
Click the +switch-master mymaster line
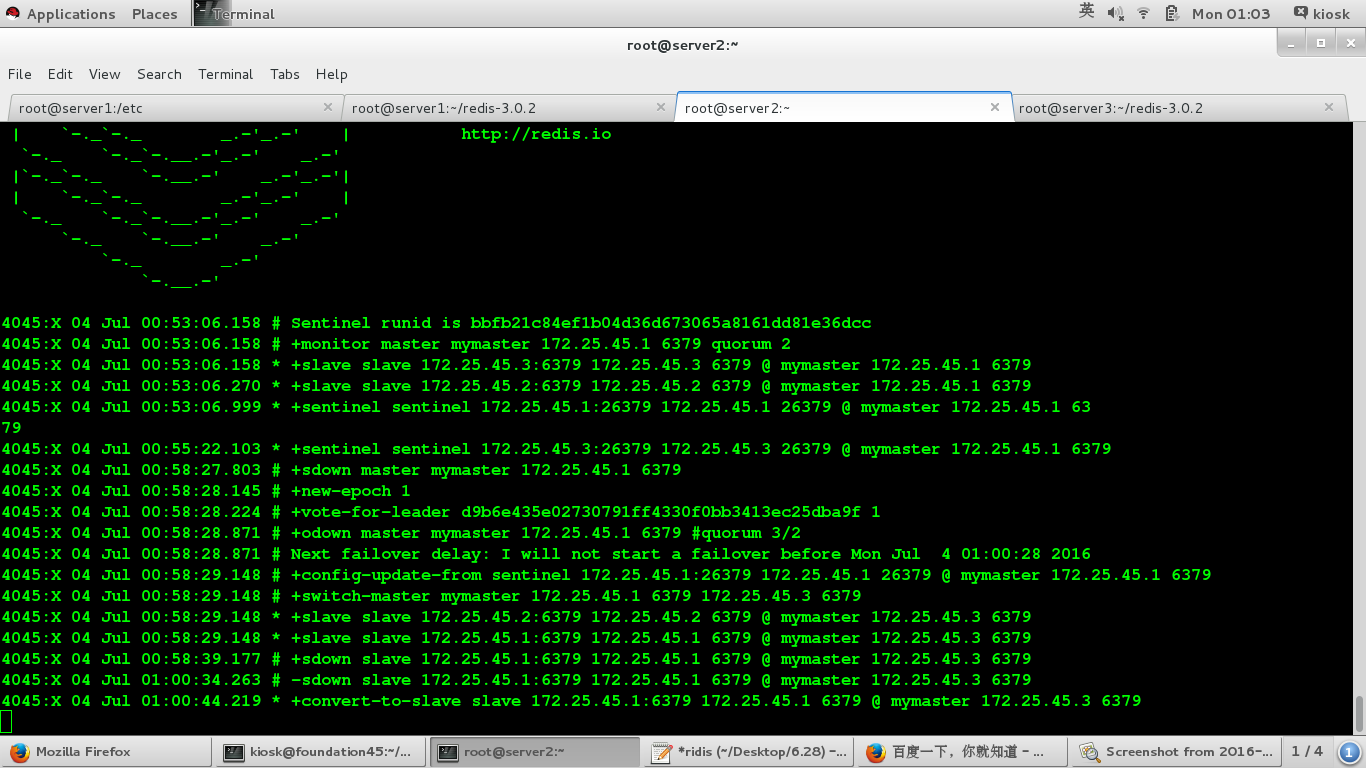pos(431,596)
